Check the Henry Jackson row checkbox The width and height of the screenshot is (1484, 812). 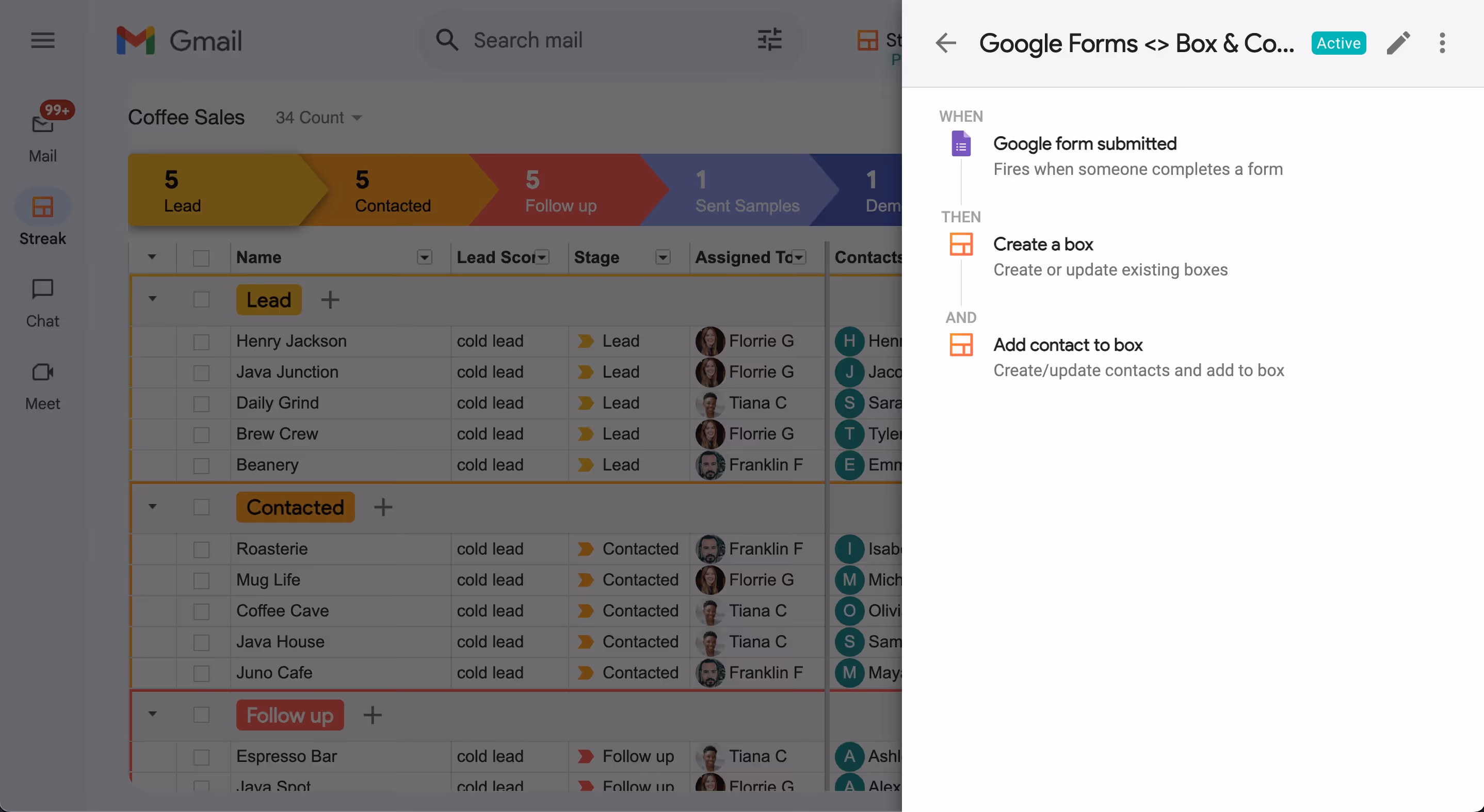click(x=201, y=342)
